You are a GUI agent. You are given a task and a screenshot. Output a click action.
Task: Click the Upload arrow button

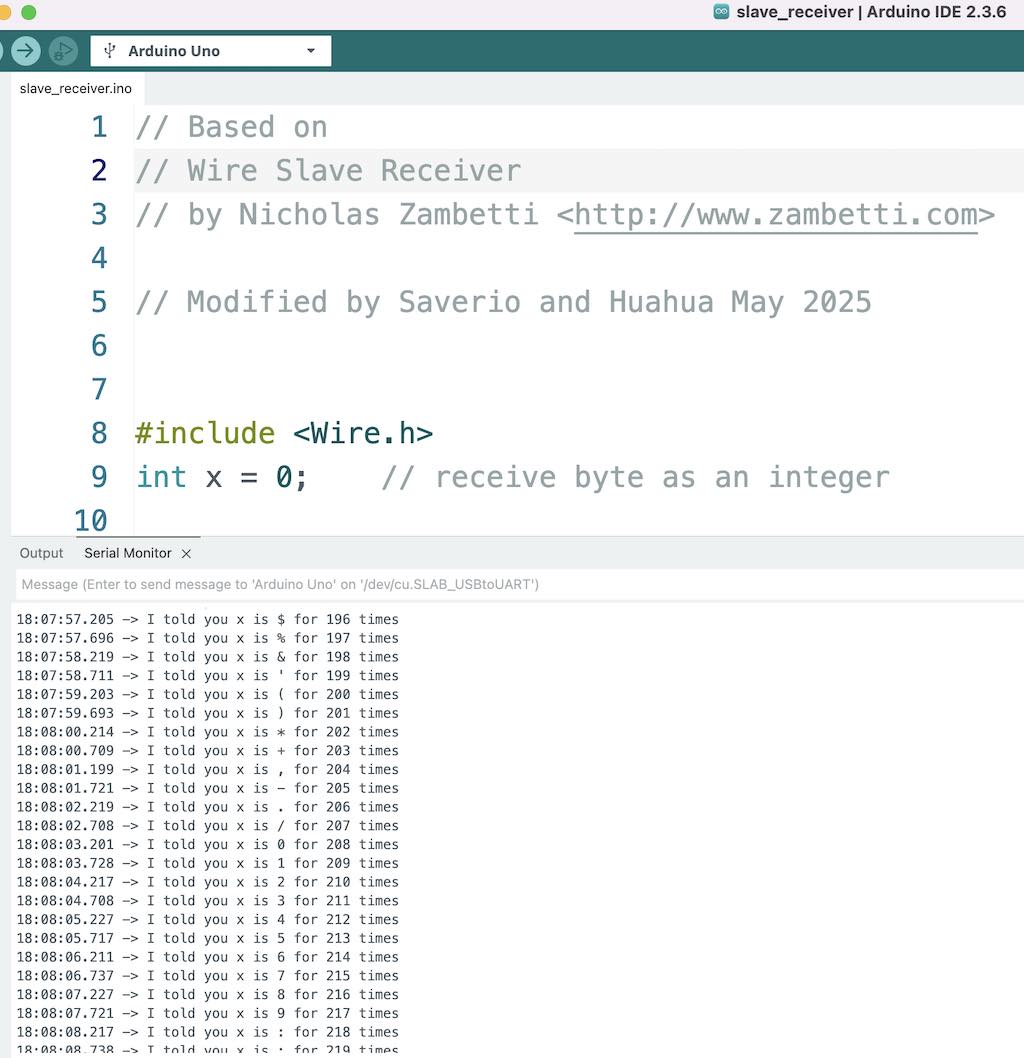(x=26, y=51)
